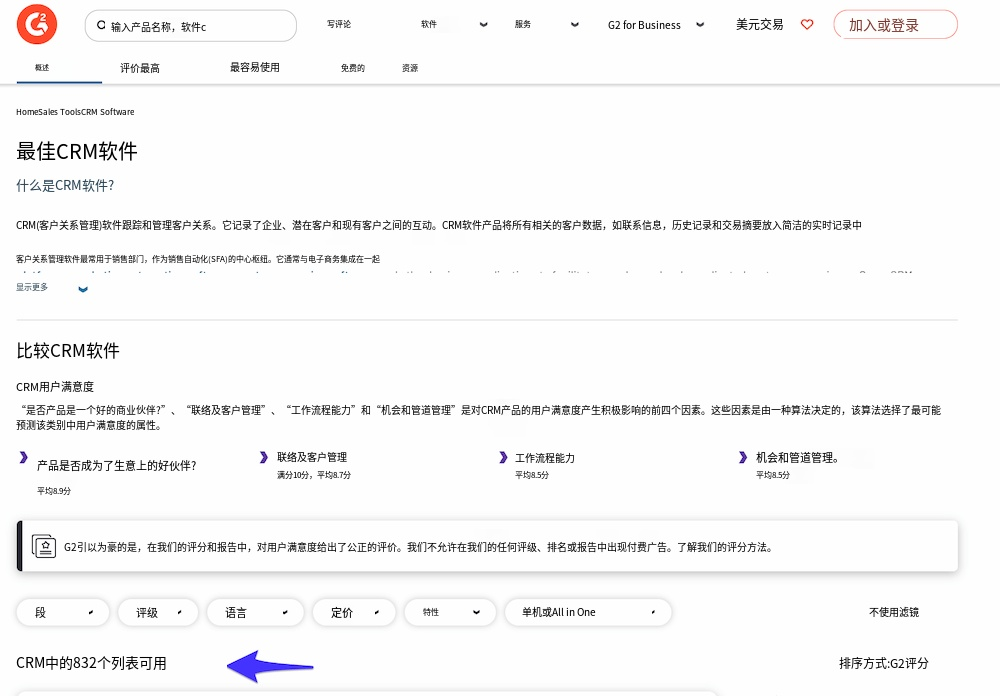Image resolution: width=1000 pixels, height=696 pixels.
Task: Open the 单机或All in One dropdown
Action: pyautogui.click(x=588, y=612)
